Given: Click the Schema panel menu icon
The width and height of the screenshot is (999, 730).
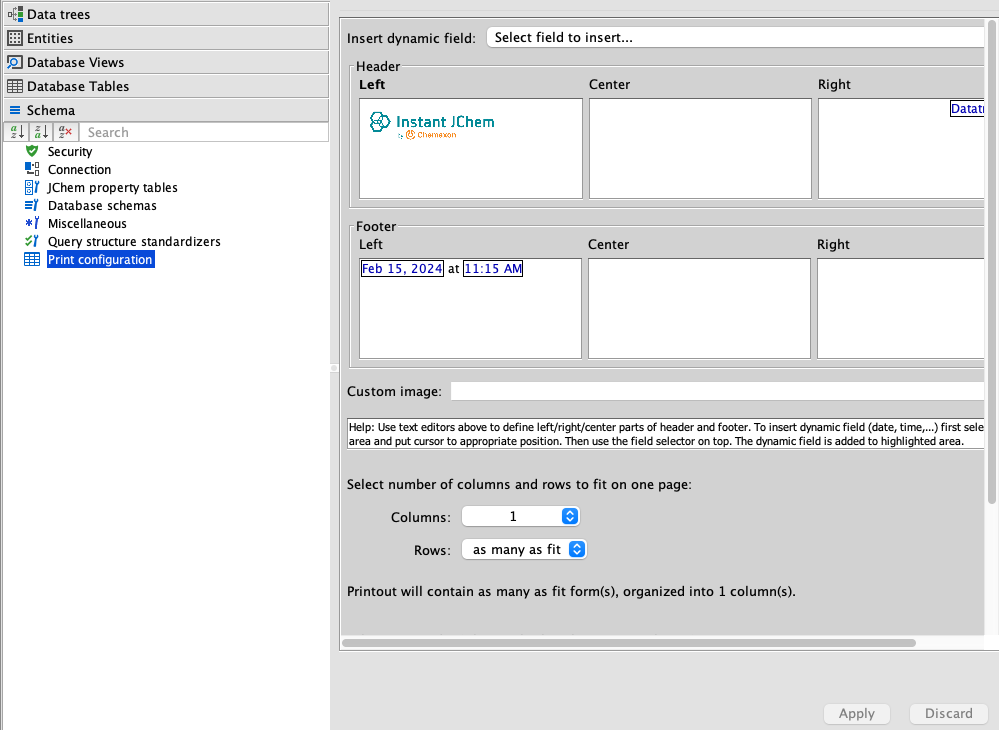Looking at the screenshot, I should [x=14, y=109].
